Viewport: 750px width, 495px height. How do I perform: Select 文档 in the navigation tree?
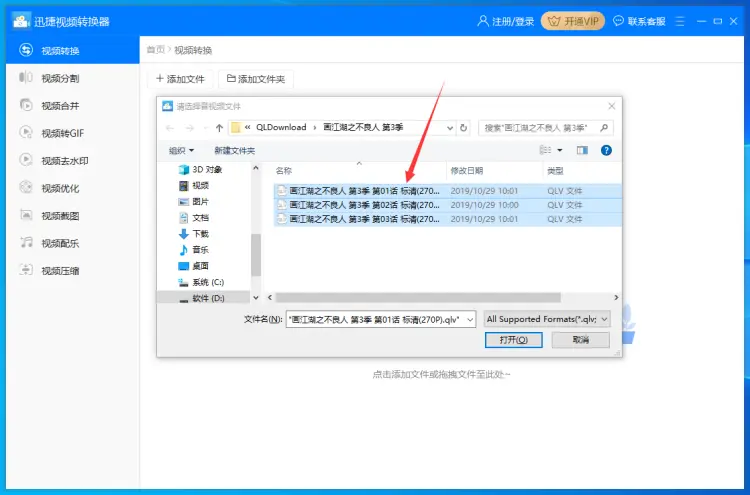click(x=194, y=218)
